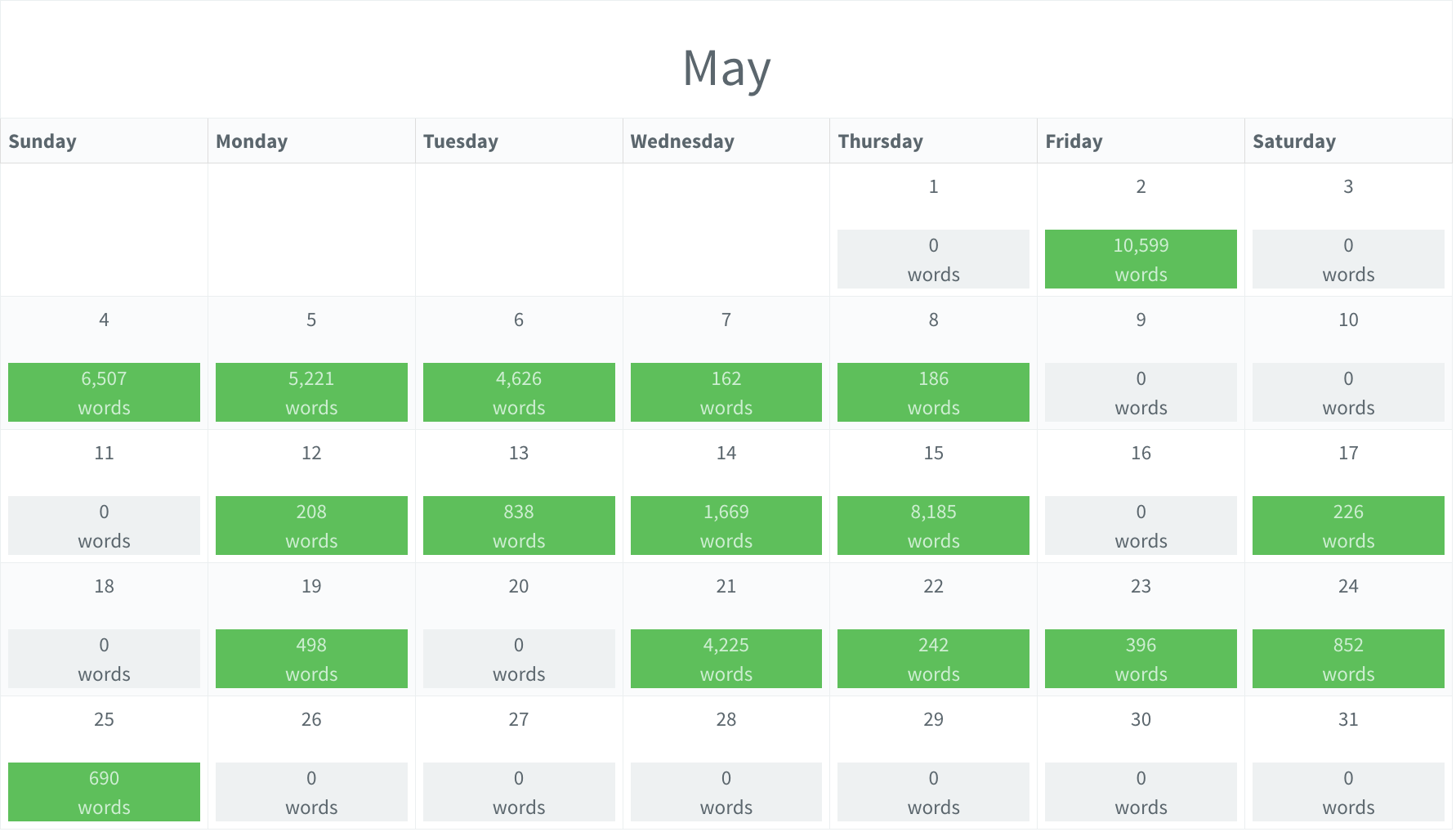Click the 852 words entry on May 24
1456x832 pixels.
pos(1348,659)
